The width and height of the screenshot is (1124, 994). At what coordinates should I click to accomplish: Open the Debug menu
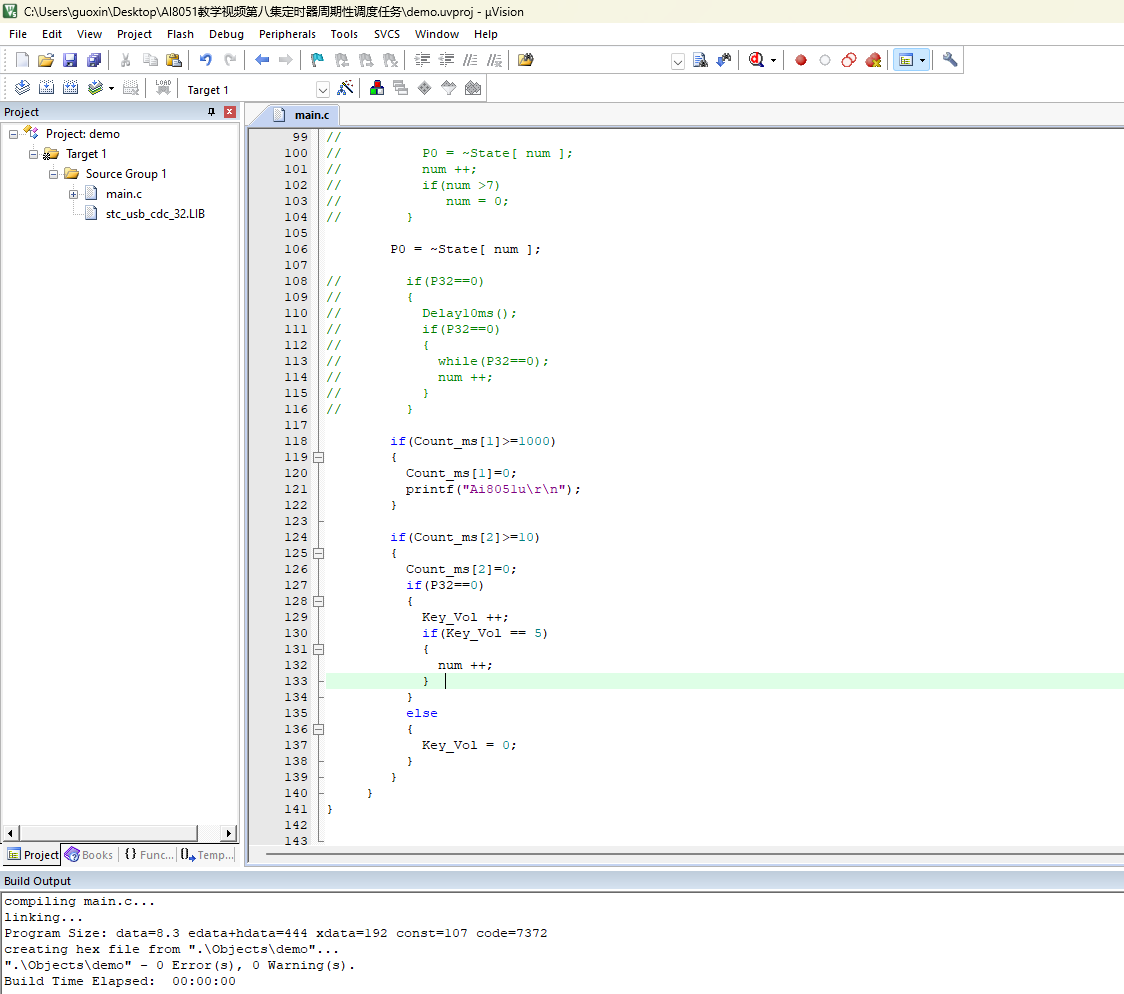tap(226, 34)
